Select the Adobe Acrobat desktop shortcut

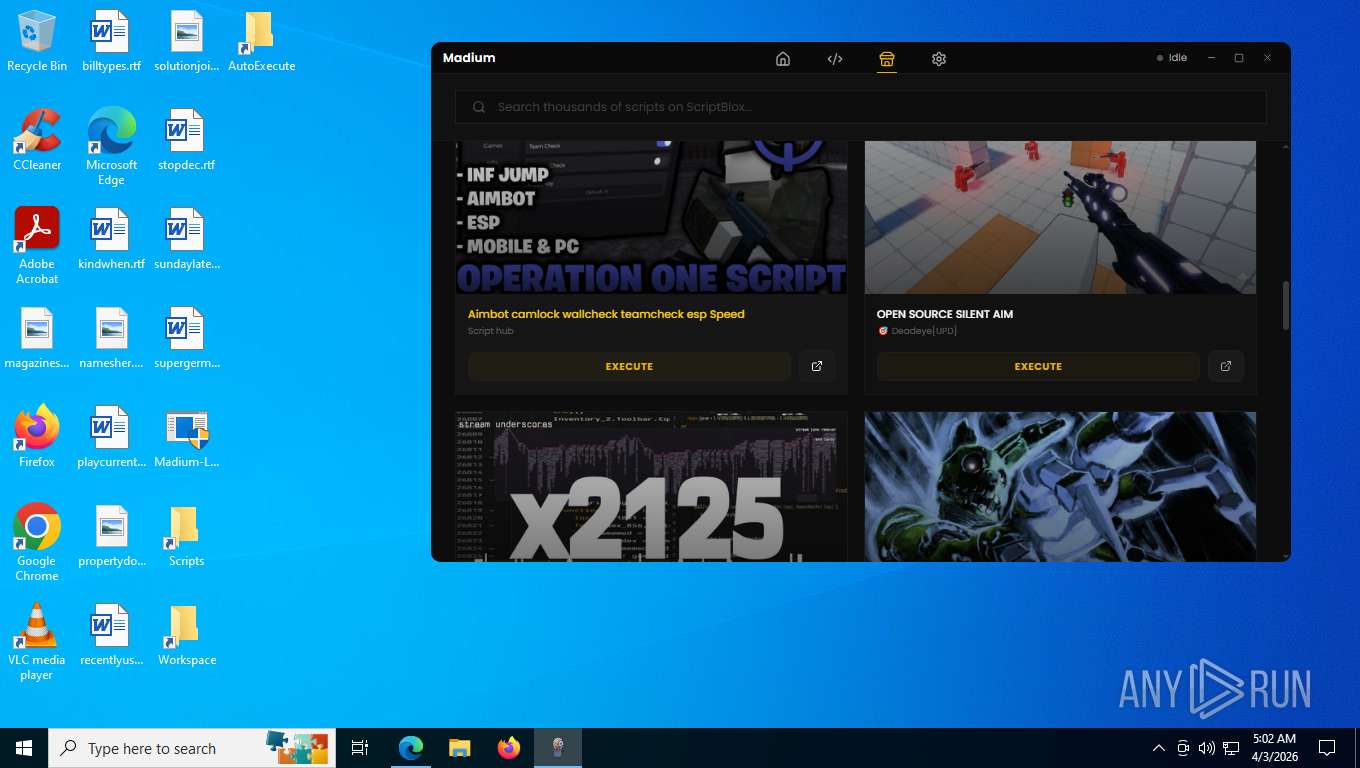(37, 246)
